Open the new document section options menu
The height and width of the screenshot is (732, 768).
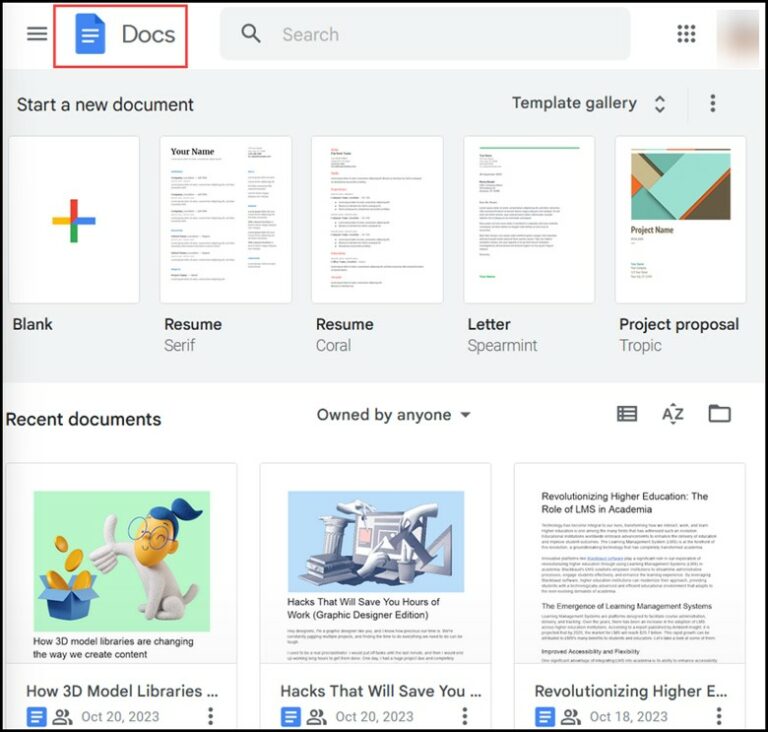coord(713,103)
